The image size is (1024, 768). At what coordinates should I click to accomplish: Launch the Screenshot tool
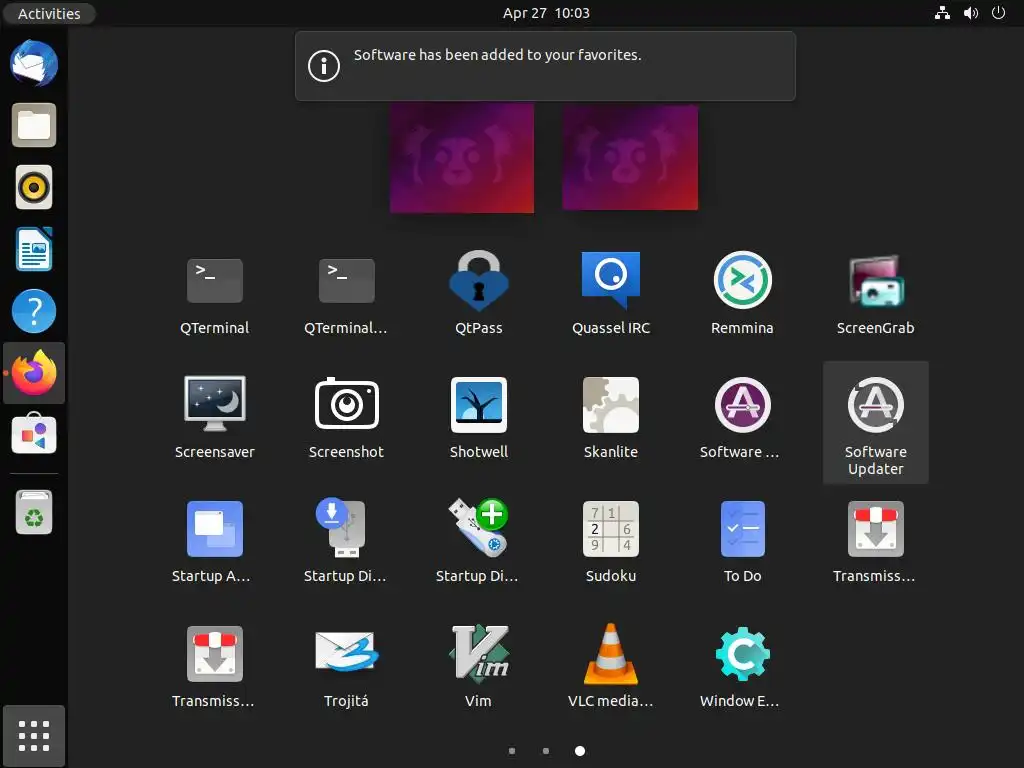click(347, 418)
